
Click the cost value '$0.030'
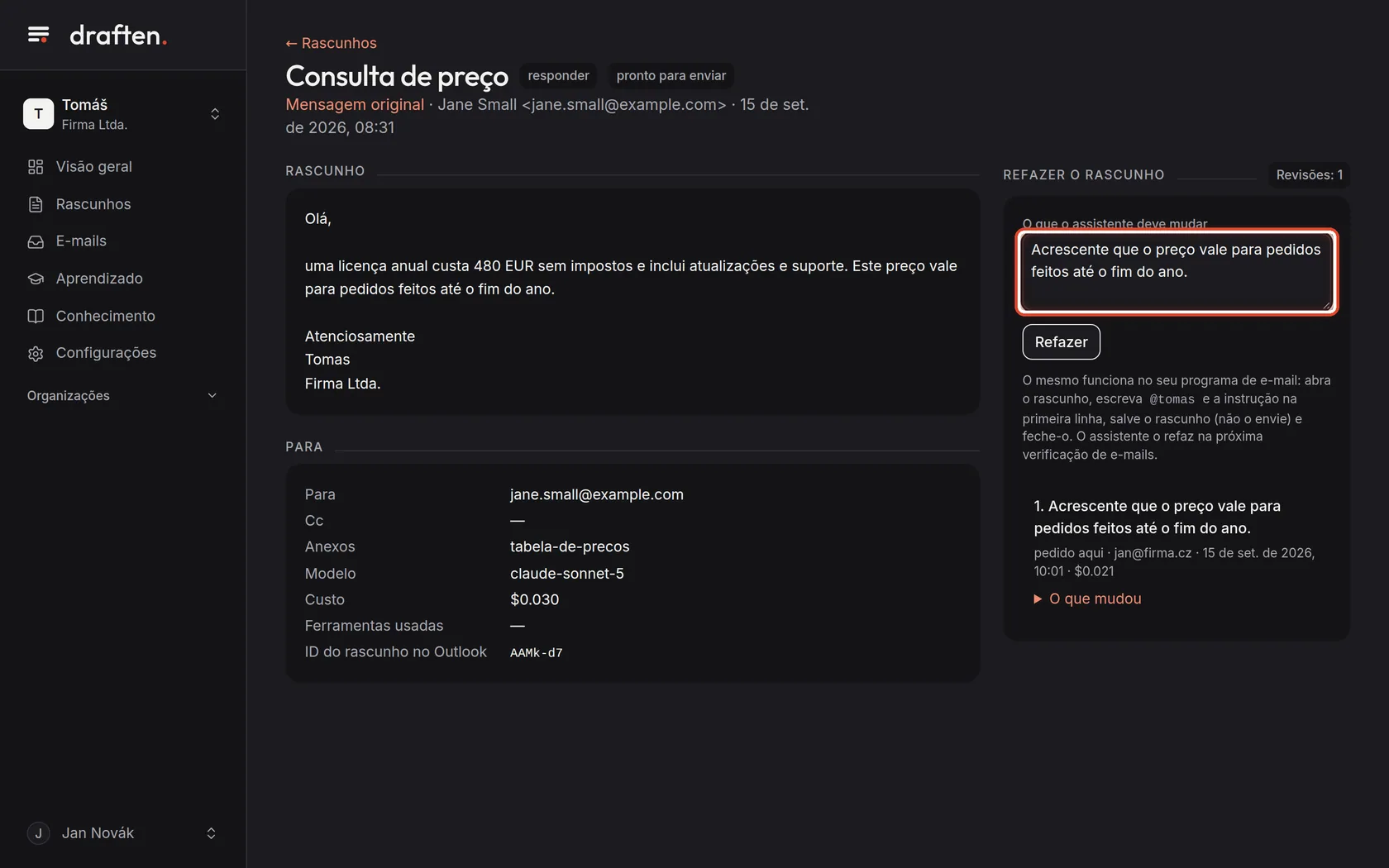pos(534,599)
